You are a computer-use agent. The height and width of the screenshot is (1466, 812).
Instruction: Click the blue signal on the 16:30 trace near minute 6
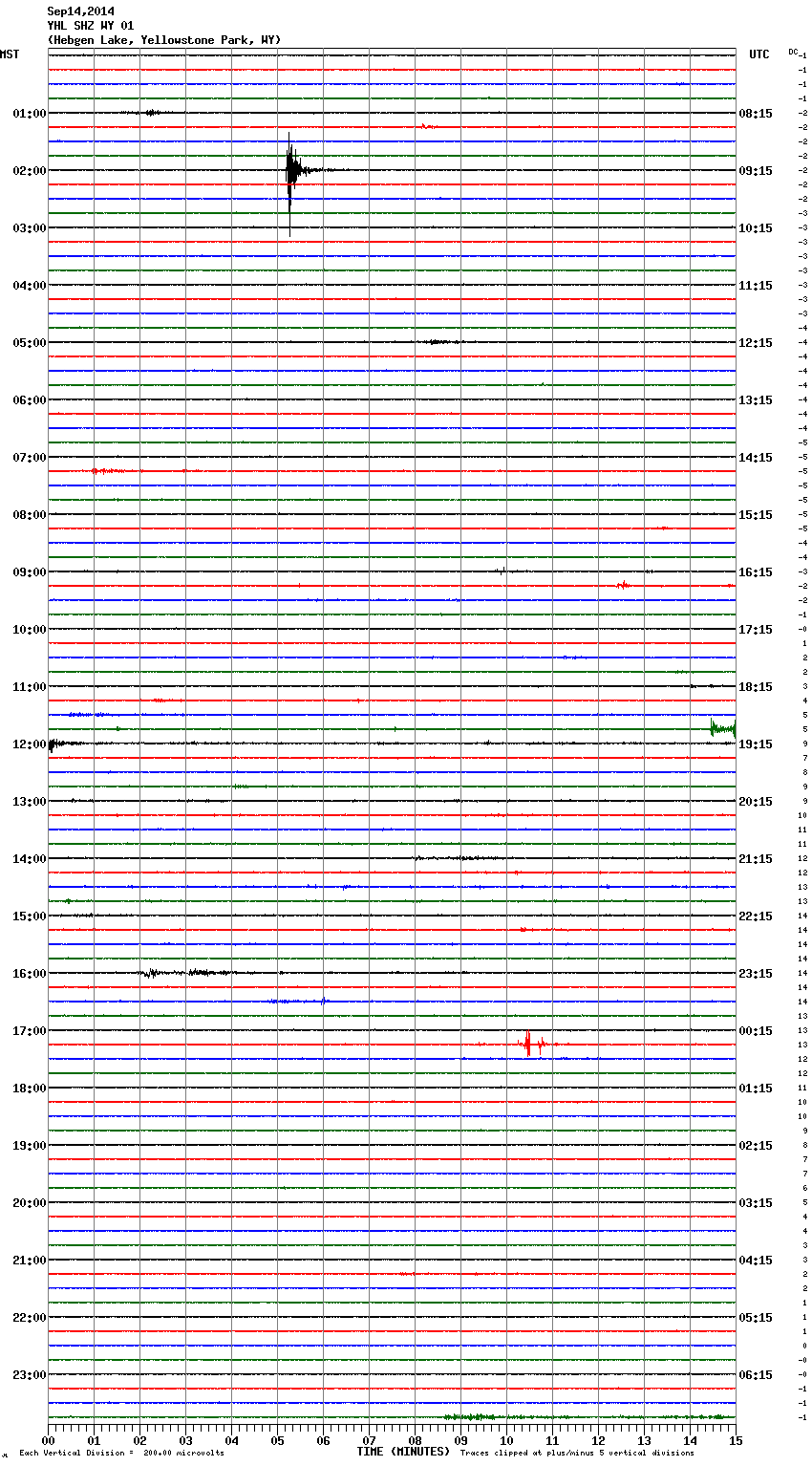pos(324,1002)
